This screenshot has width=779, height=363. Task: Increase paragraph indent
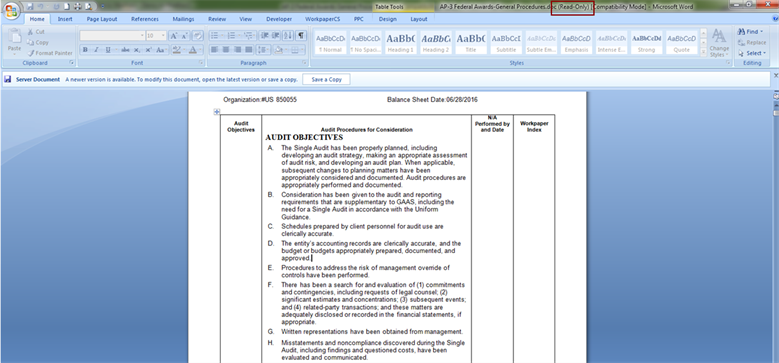coord(276,36)
